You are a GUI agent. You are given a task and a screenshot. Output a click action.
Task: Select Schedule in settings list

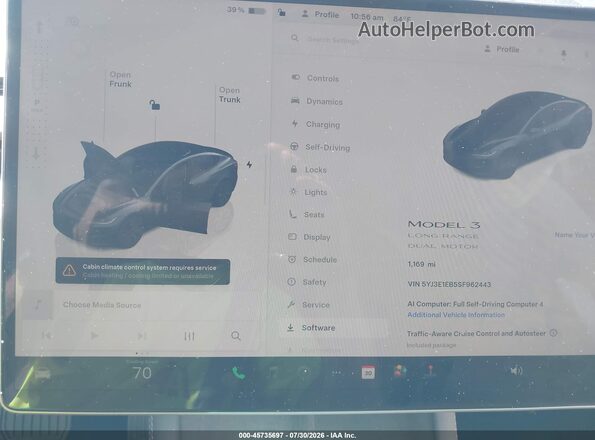[x=312, y=259]
